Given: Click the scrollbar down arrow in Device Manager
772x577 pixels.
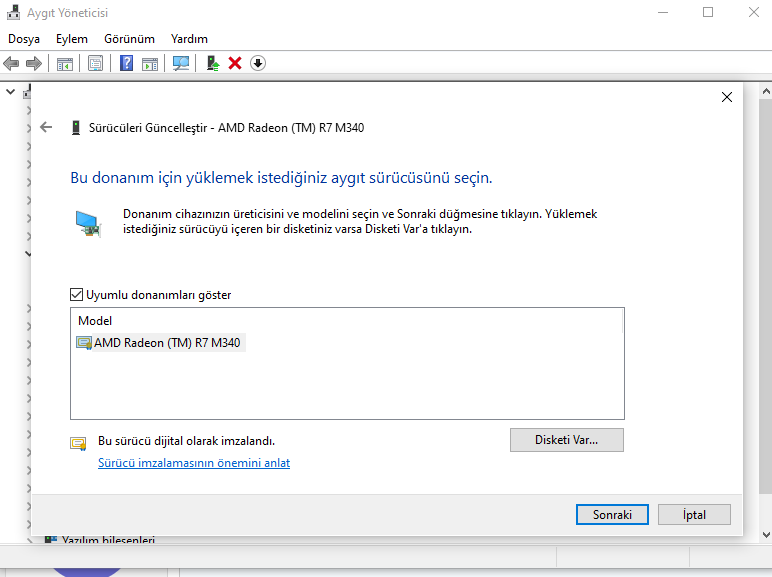Looking at the screenshot, I should [766, 535].
